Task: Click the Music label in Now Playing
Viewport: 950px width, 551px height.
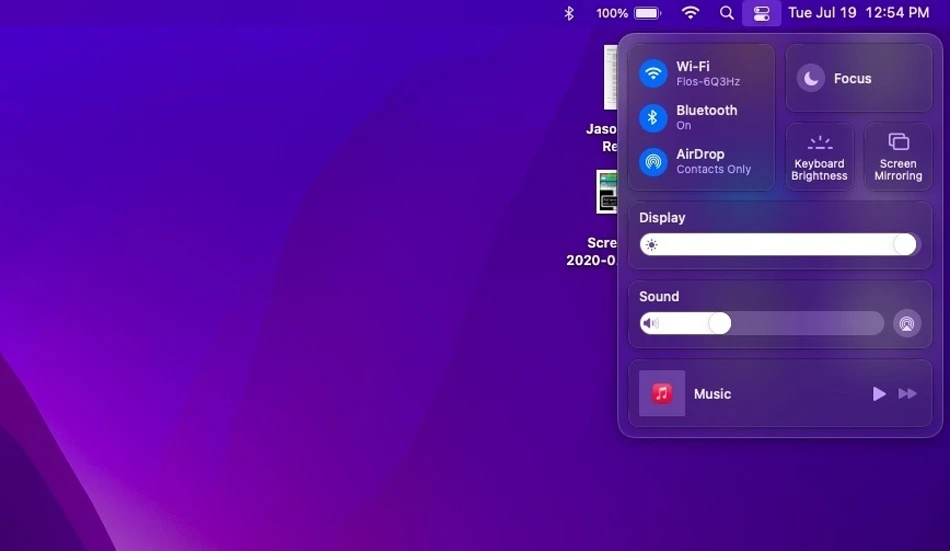Action: pyautogui.click(x=712, y=394)
